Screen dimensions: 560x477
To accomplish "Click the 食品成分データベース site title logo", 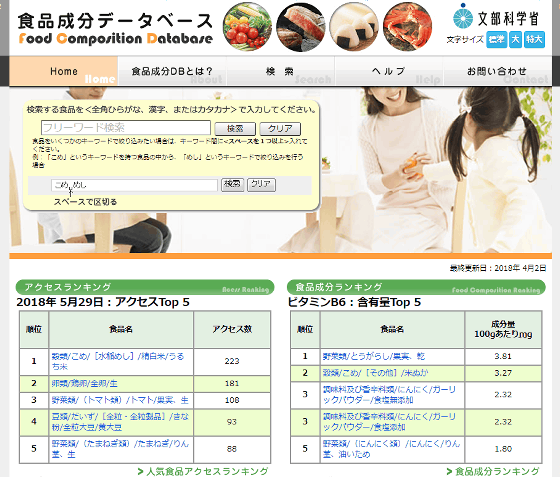I will pos(115,28).
